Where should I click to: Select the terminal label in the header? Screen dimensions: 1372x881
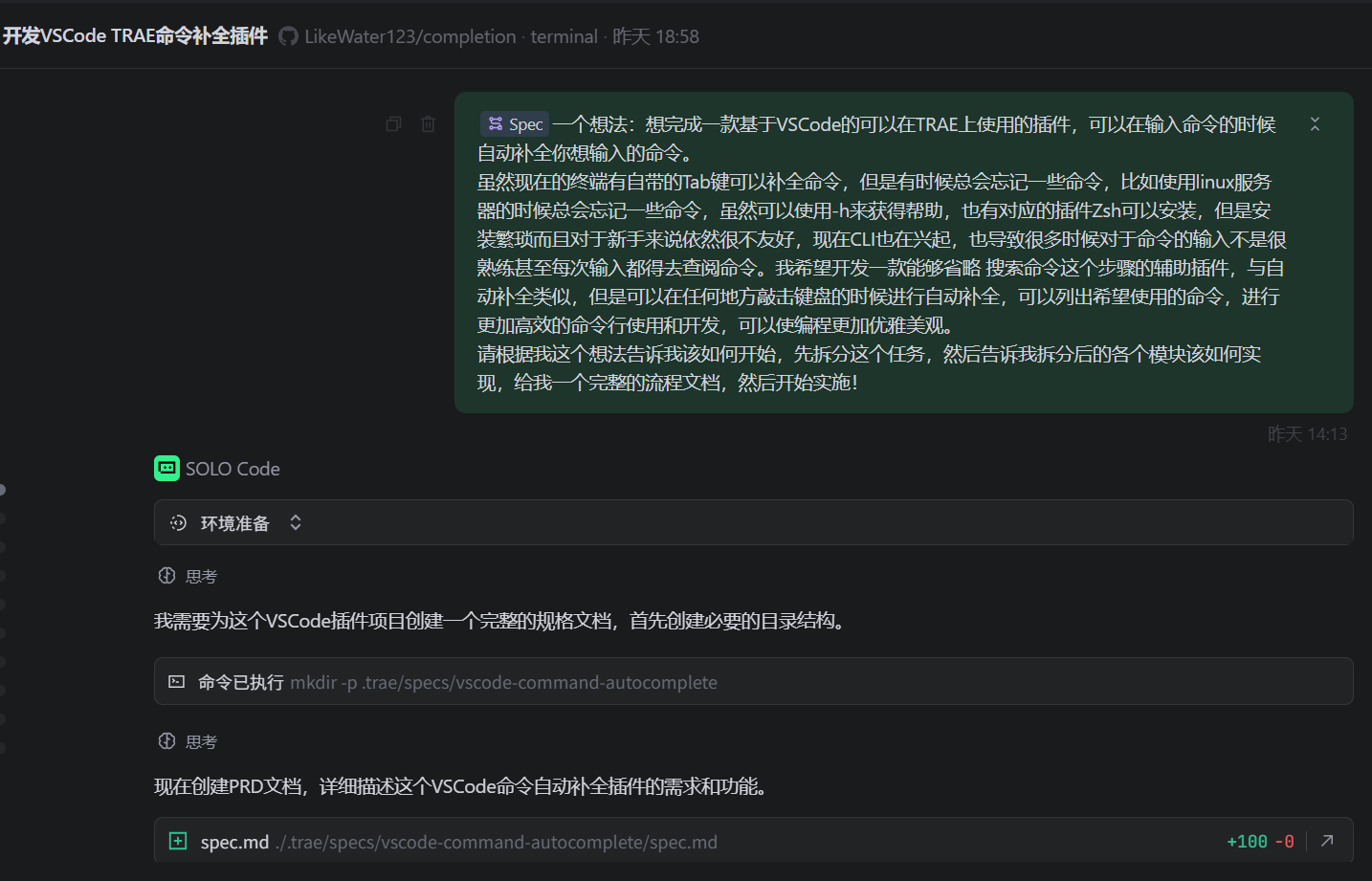[x=564, y=36]
